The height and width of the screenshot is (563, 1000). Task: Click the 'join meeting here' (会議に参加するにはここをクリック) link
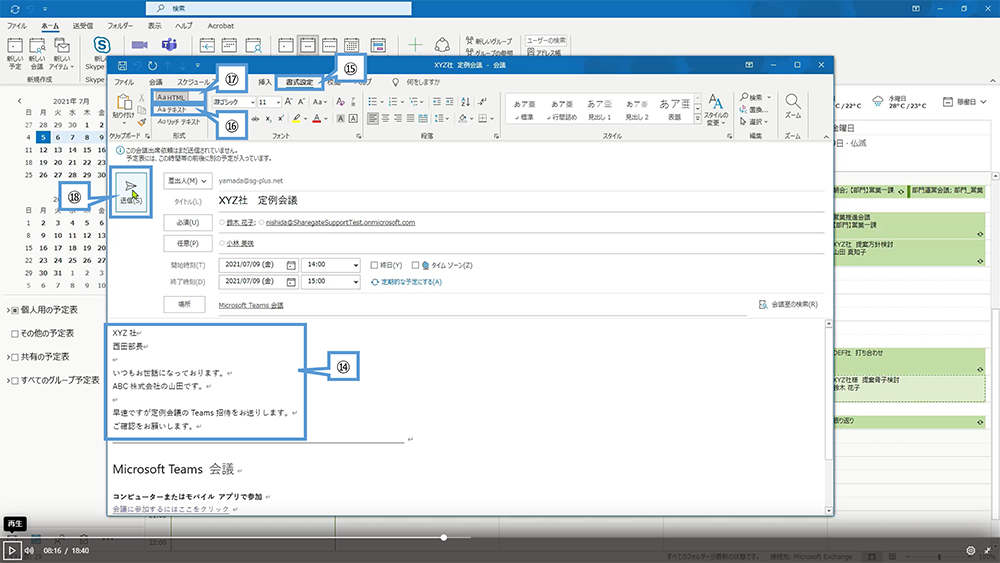[170, 509]
